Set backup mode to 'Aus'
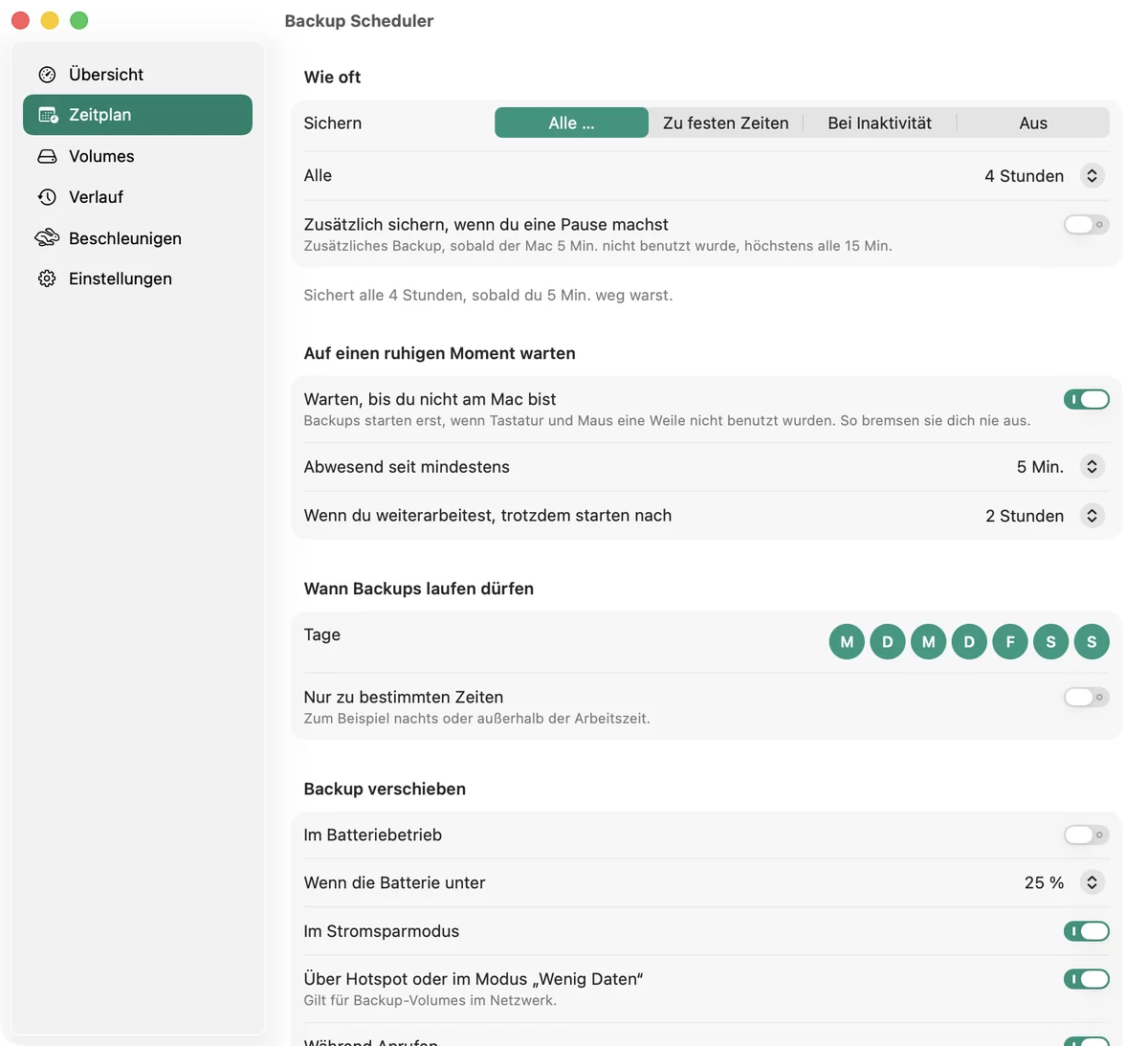The image size is (1148, 1046). click(x=1033, y=122)
